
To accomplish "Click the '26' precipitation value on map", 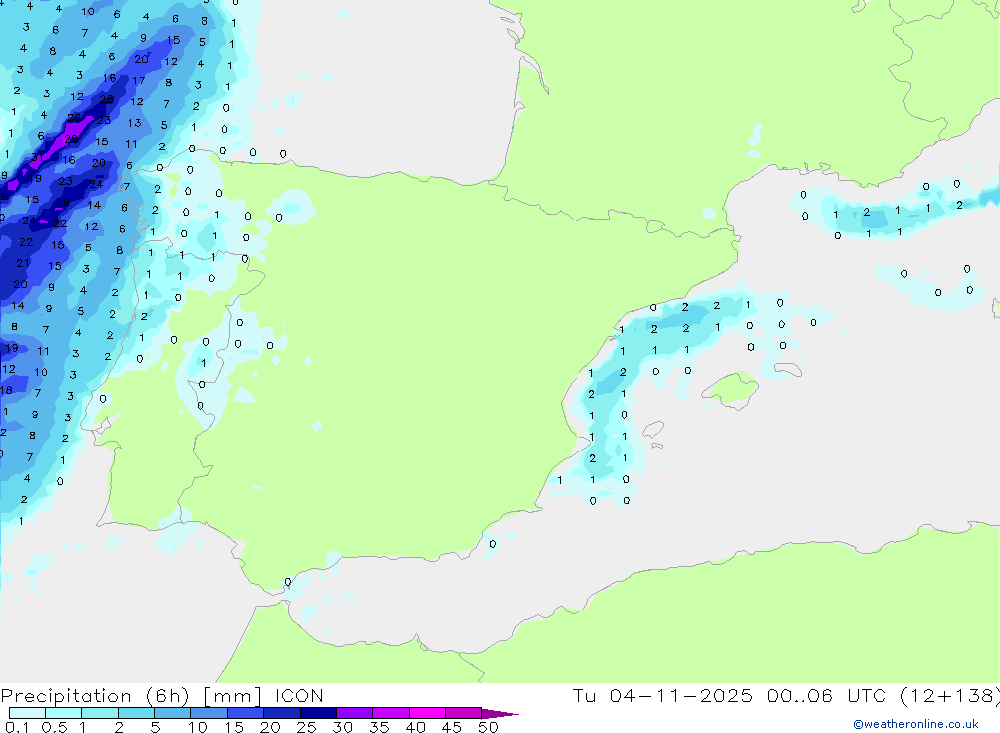I will [74, 118].
